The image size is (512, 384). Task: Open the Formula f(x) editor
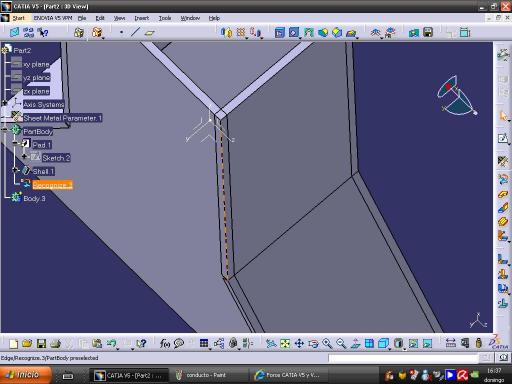coord(165,343)
